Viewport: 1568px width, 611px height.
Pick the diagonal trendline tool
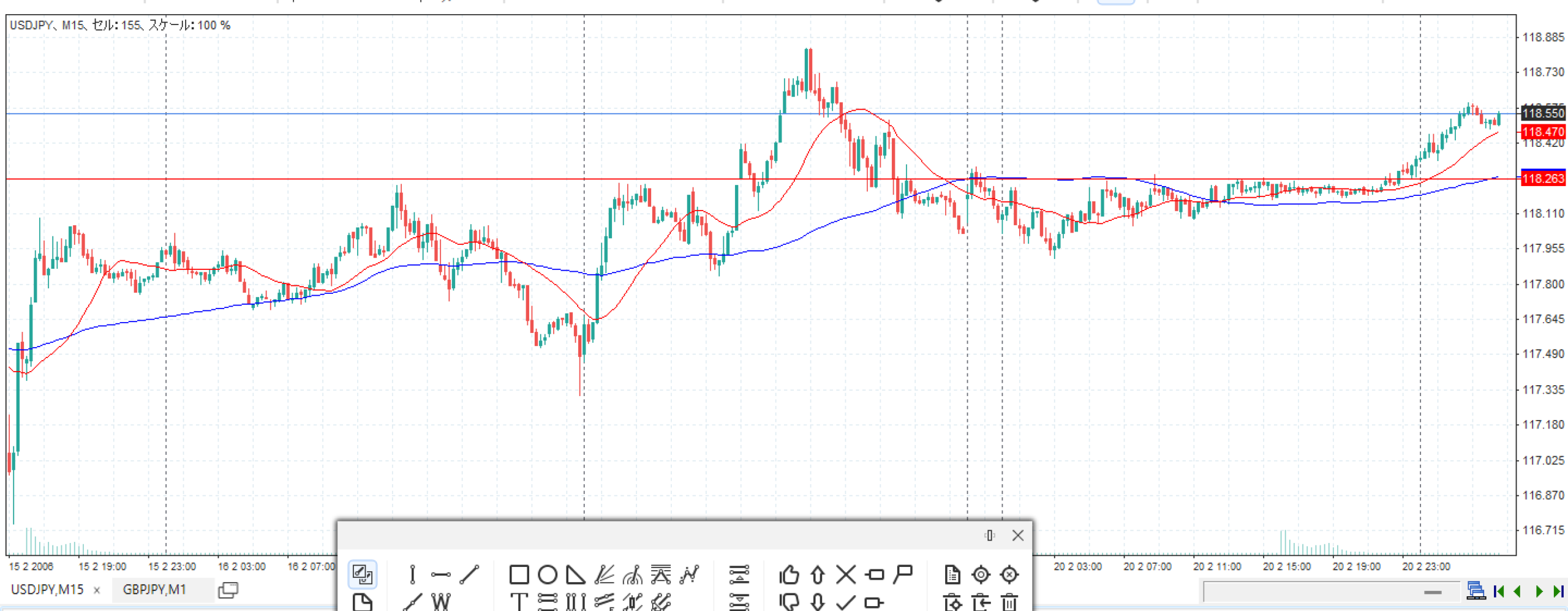[469, 574]
